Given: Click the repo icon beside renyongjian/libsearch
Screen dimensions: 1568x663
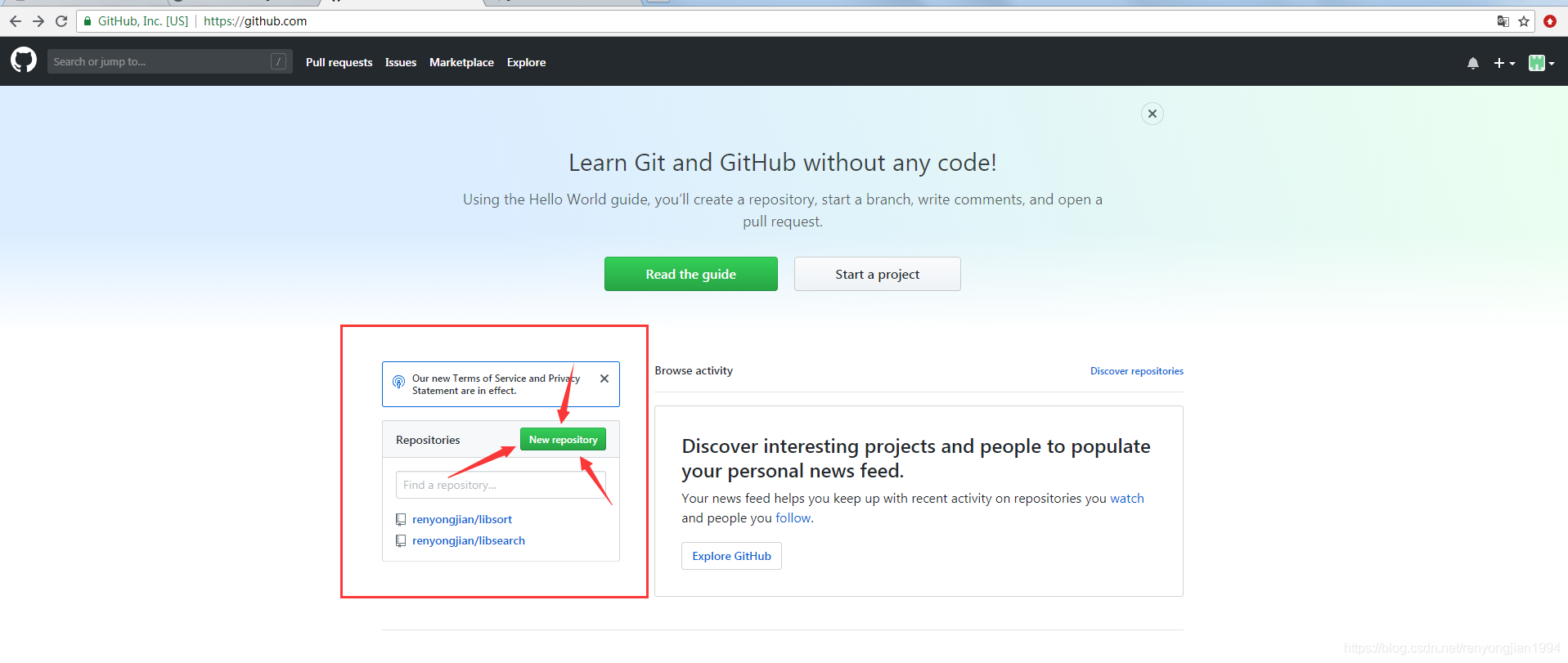Looking at the screenshot, I should (x=401, y=540).
